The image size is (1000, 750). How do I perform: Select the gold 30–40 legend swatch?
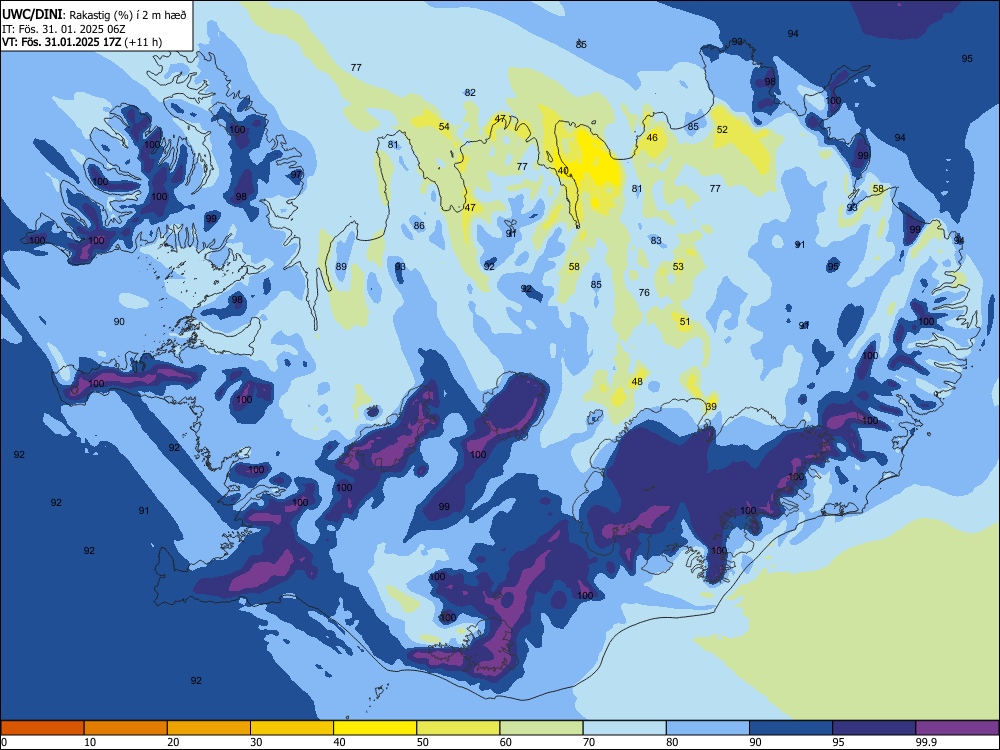pos(292,728)
